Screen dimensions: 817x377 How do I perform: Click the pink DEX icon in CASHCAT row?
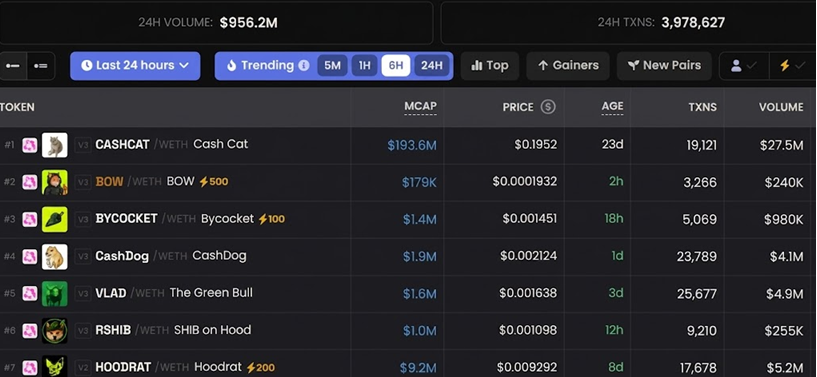[30, 145]
